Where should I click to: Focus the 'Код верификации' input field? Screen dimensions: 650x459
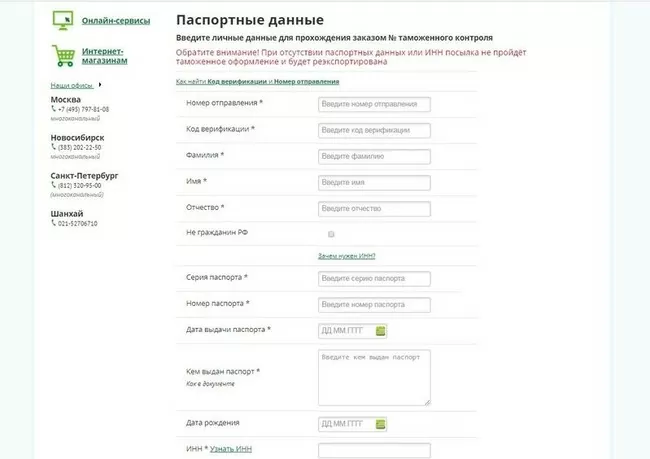tap(373, 130)
